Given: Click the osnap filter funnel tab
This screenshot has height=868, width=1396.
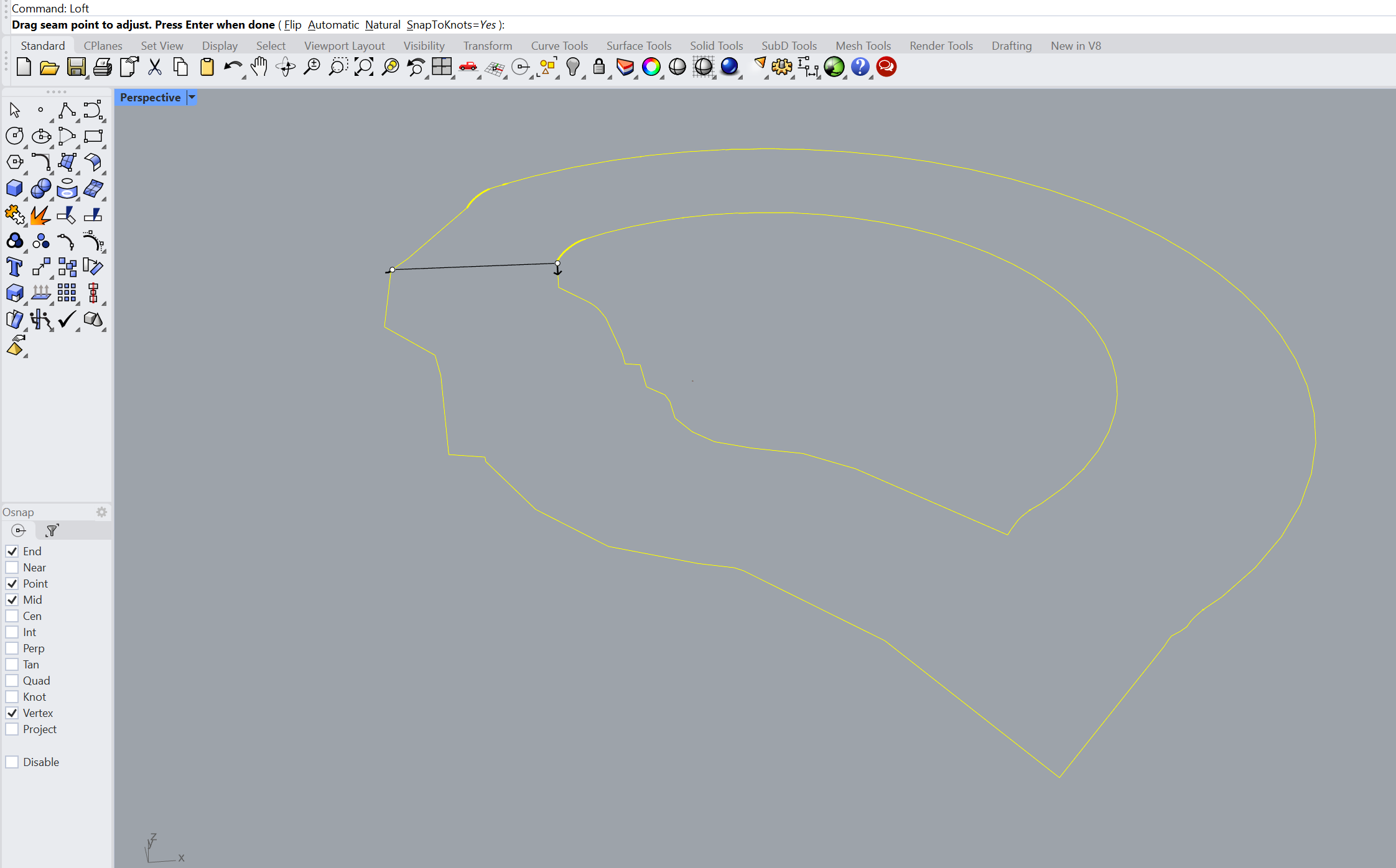Looking at the screenshot, I should 52,530.
